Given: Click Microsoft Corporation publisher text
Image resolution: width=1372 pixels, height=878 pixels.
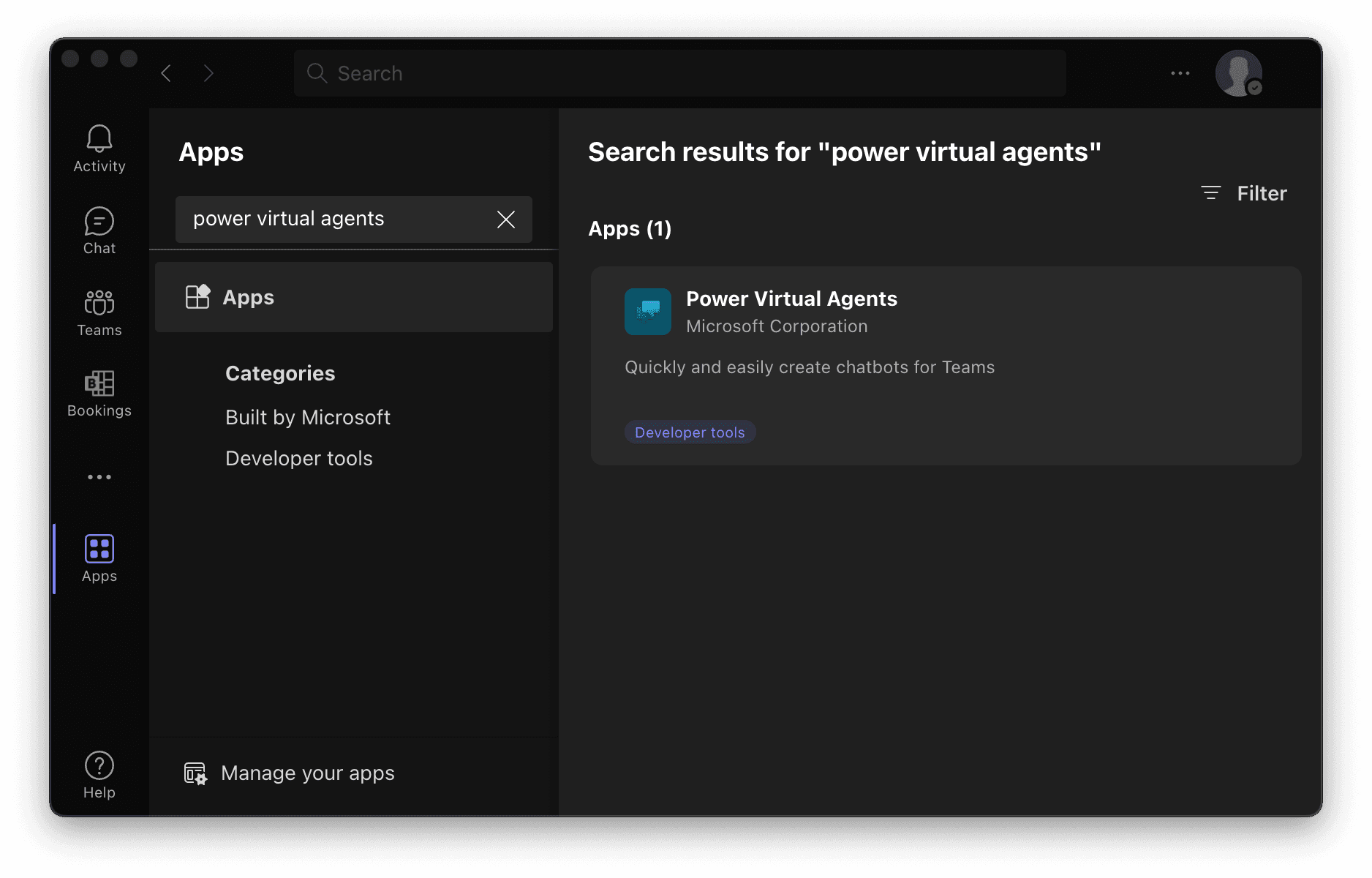Looking at the screenshot, I should [x=777, y=326].
